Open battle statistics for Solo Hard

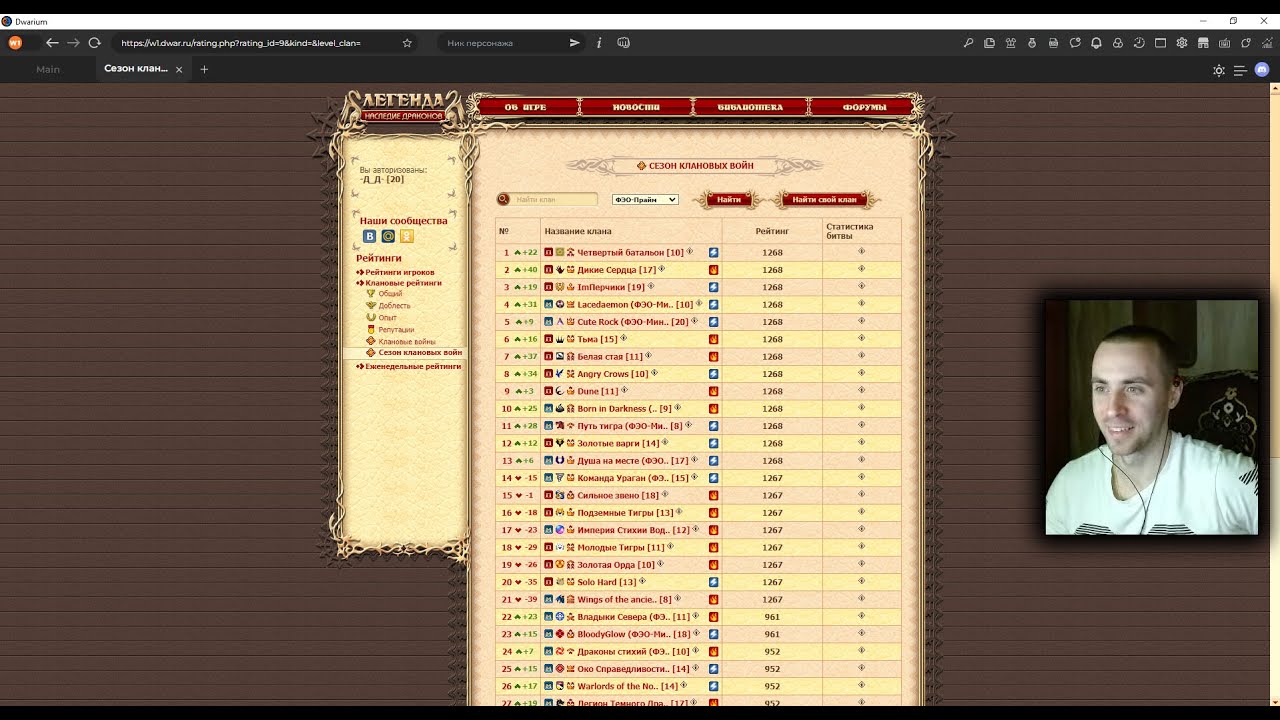(x=861, y=581)
